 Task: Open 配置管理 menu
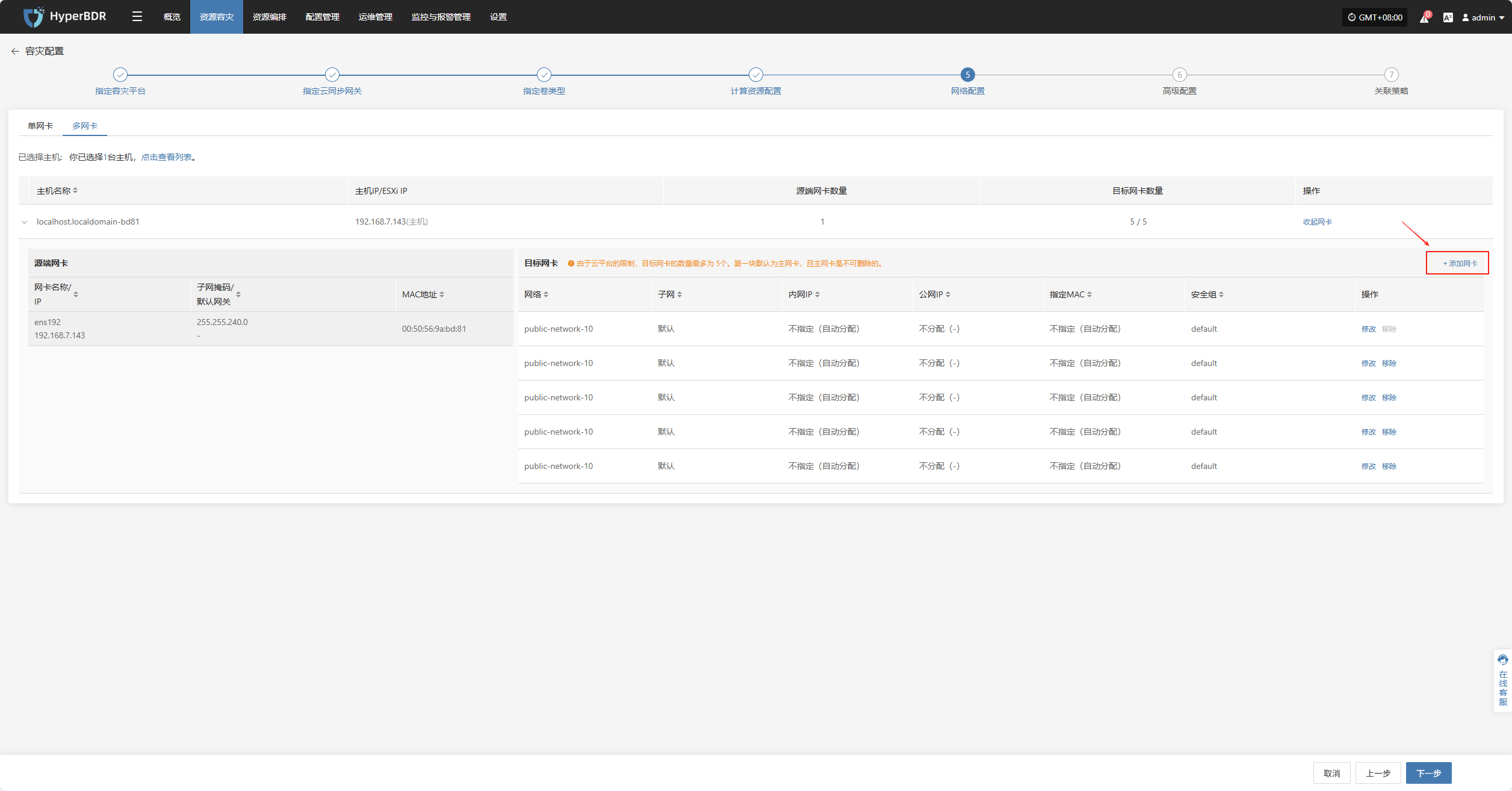323,17
